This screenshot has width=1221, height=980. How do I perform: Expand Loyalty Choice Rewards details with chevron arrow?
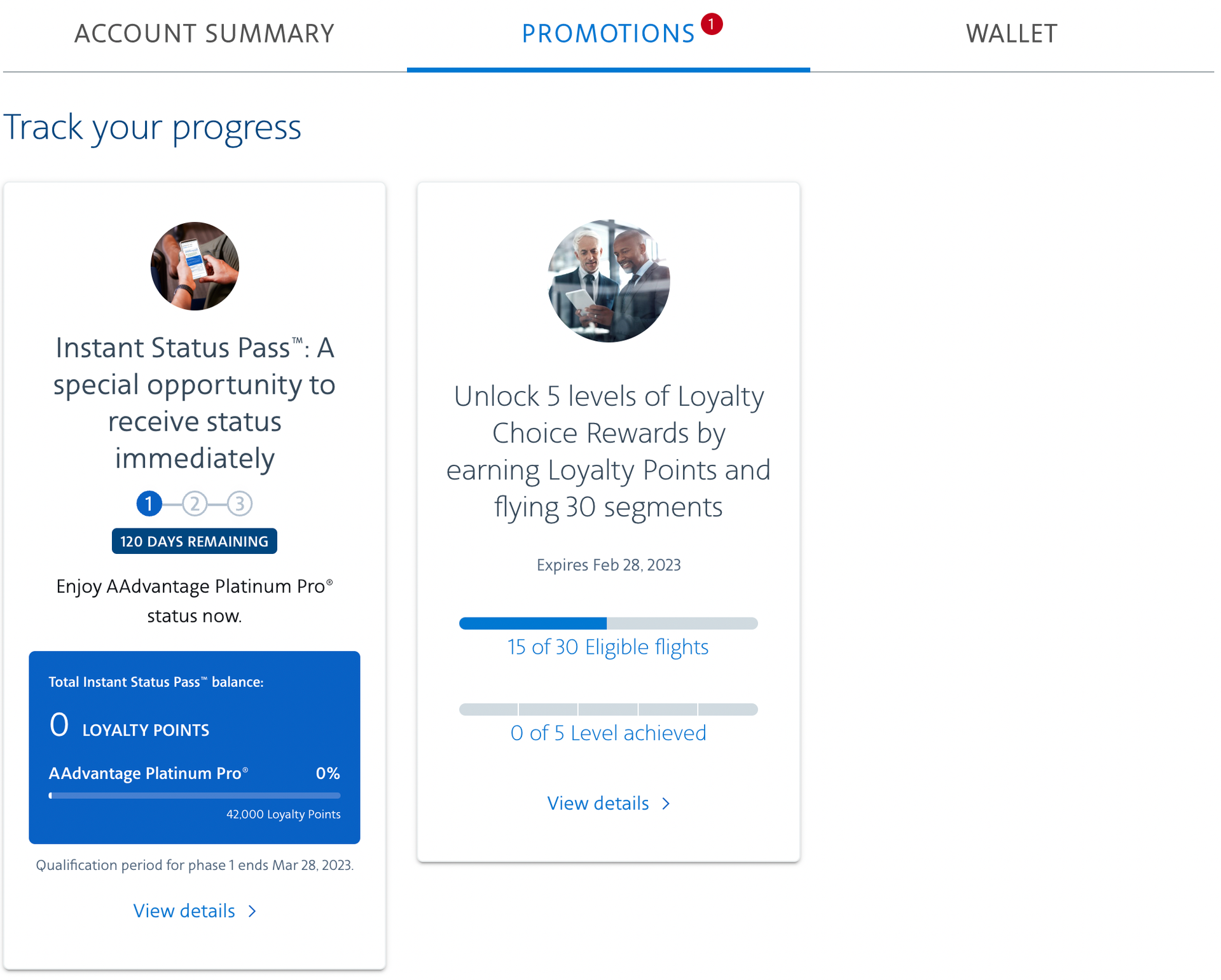point(665,803)
